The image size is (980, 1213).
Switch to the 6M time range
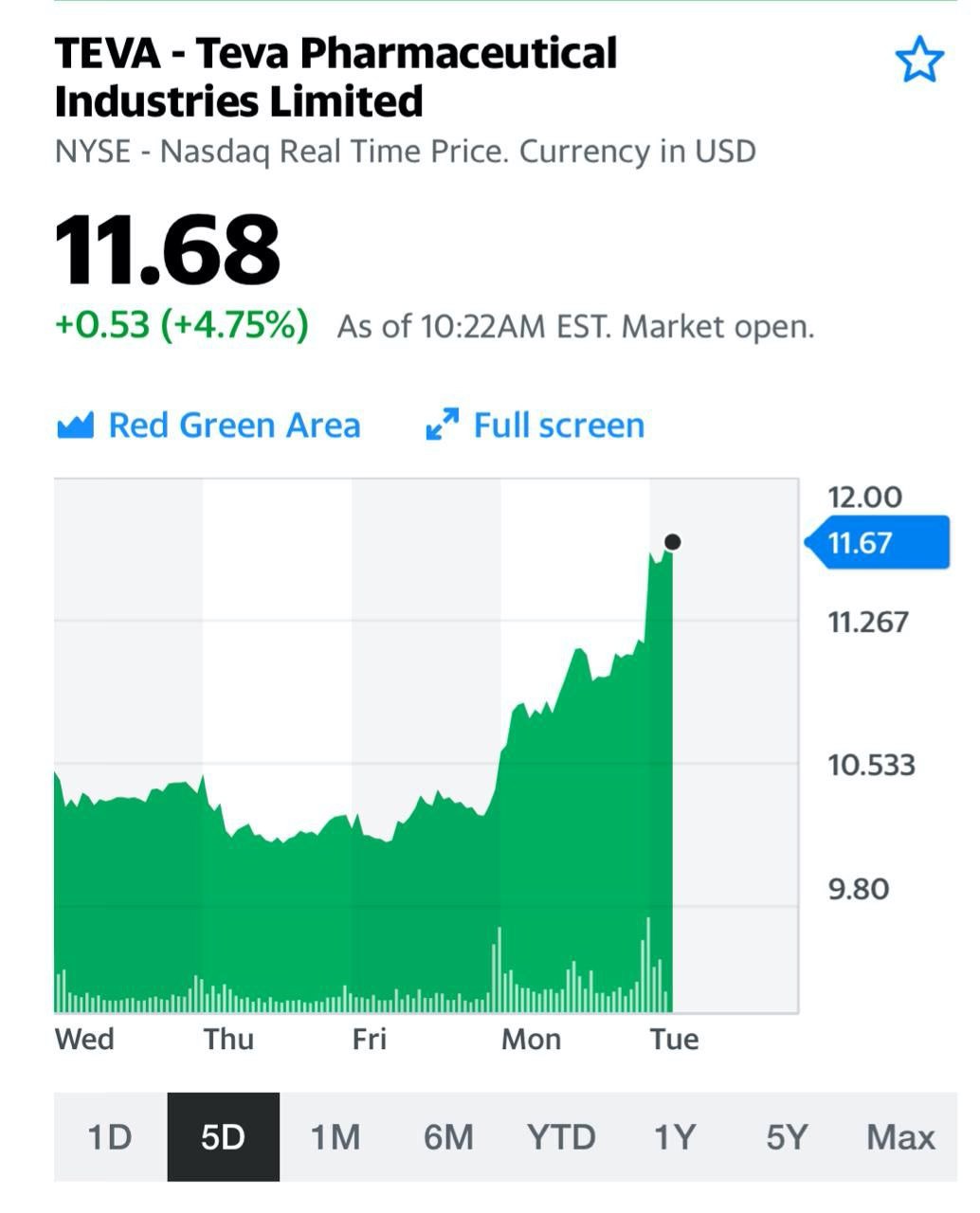click(x=448, y=1136)
